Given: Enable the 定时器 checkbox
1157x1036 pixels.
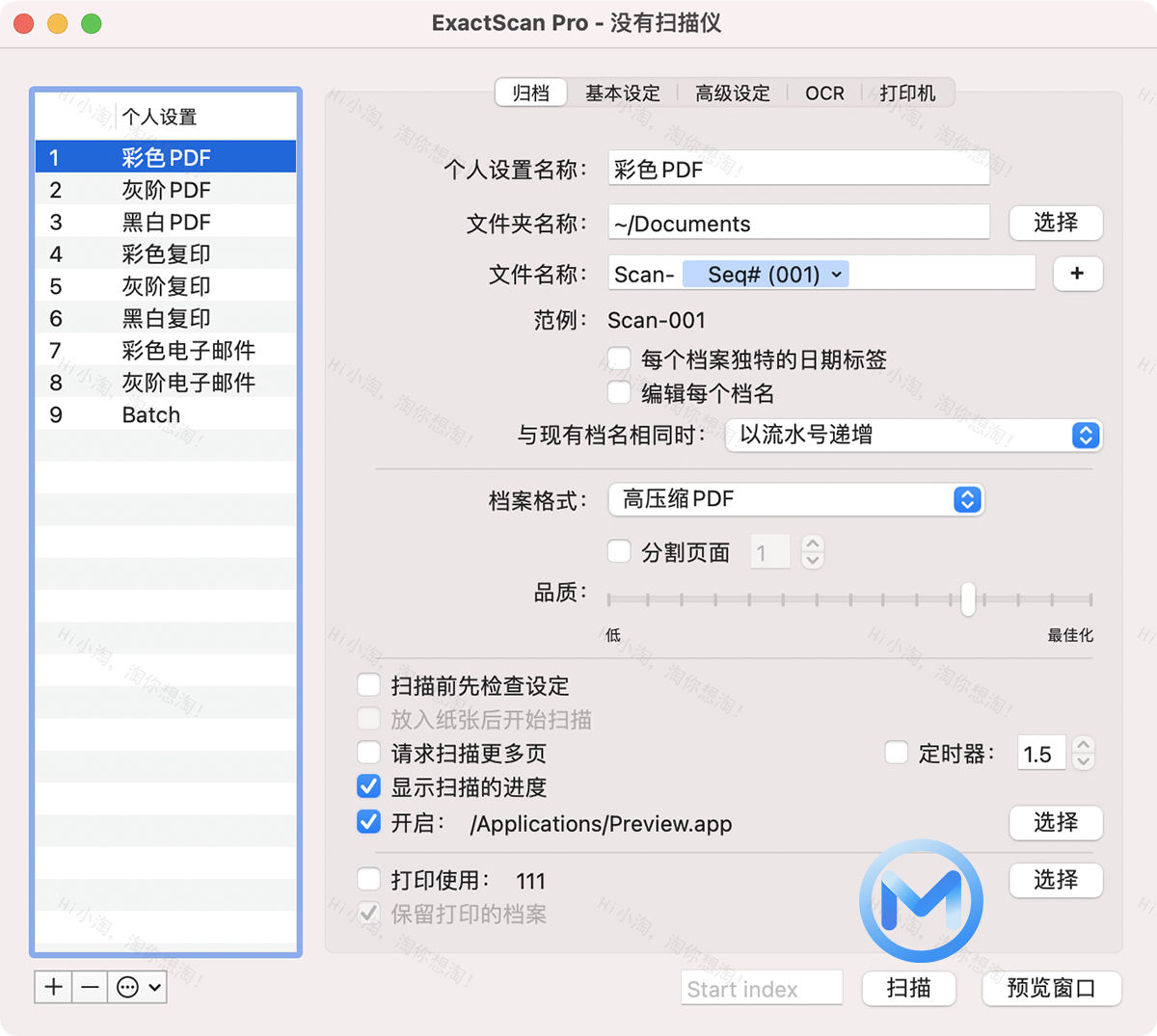Looking at the screenshot, I should point(896,754).
